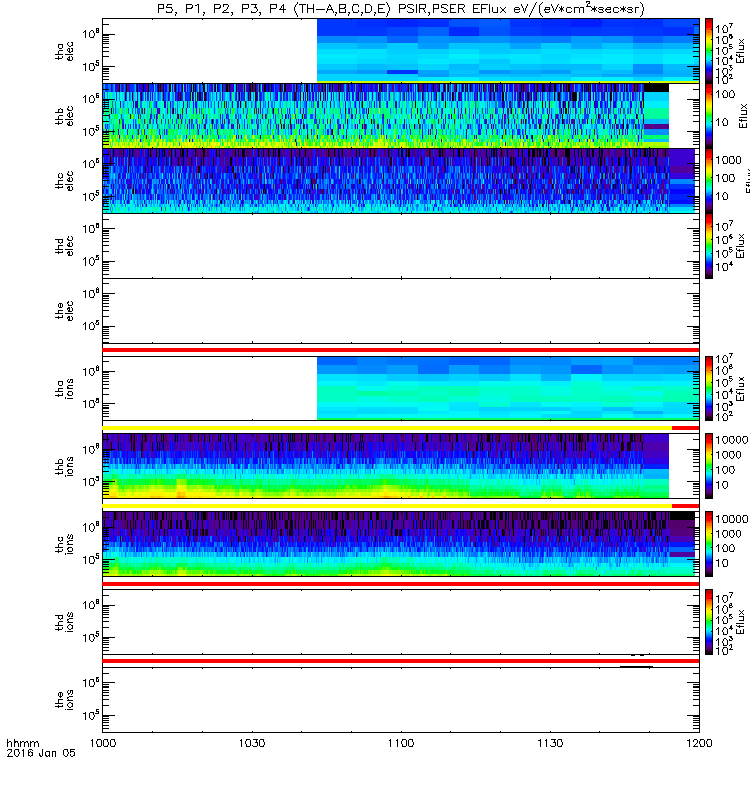Image resolution: width=750 pixels, height=800 pixels.
Task: Click the yellow status bar above thb ions panel
Action: click(387, 428)
